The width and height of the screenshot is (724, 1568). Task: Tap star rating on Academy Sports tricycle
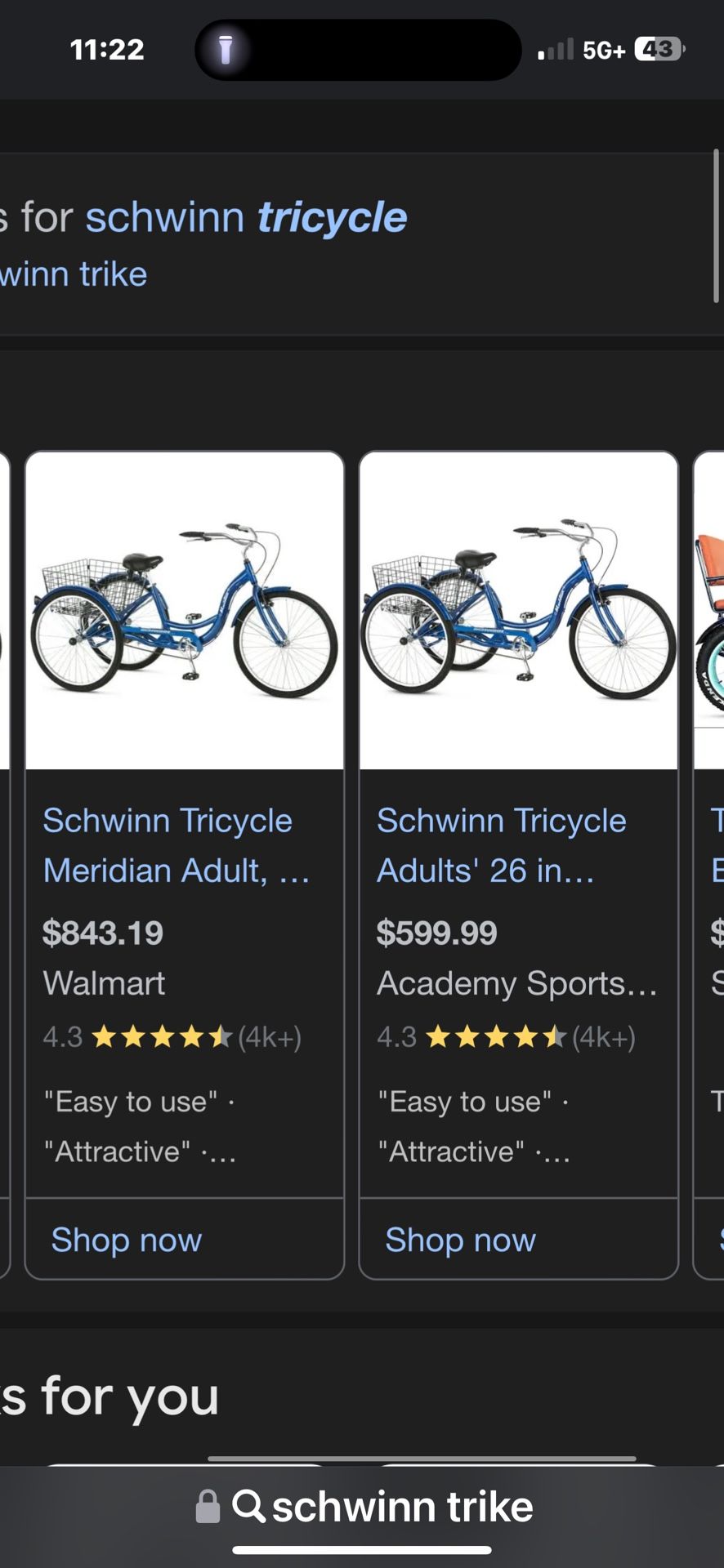click(496, 1037)
